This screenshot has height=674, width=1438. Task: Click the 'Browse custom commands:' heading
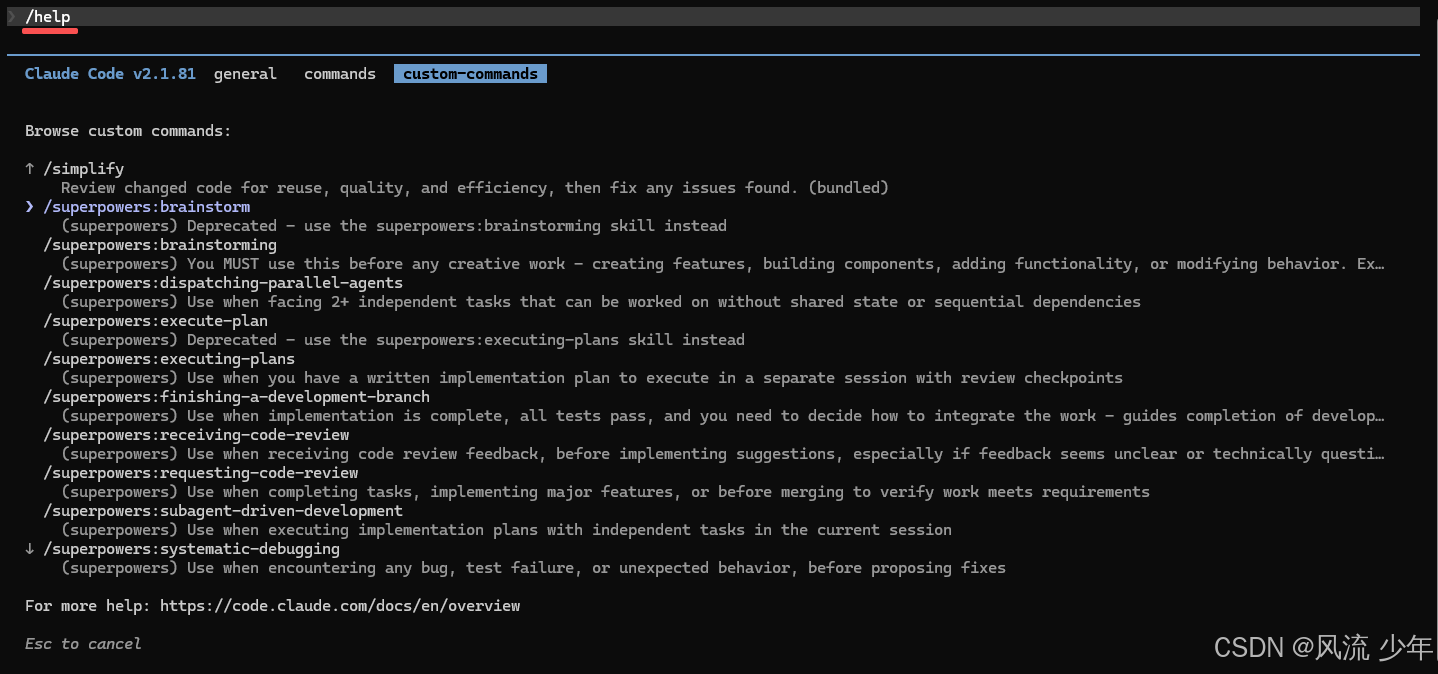pyautogui.click(x=128, y=131)
